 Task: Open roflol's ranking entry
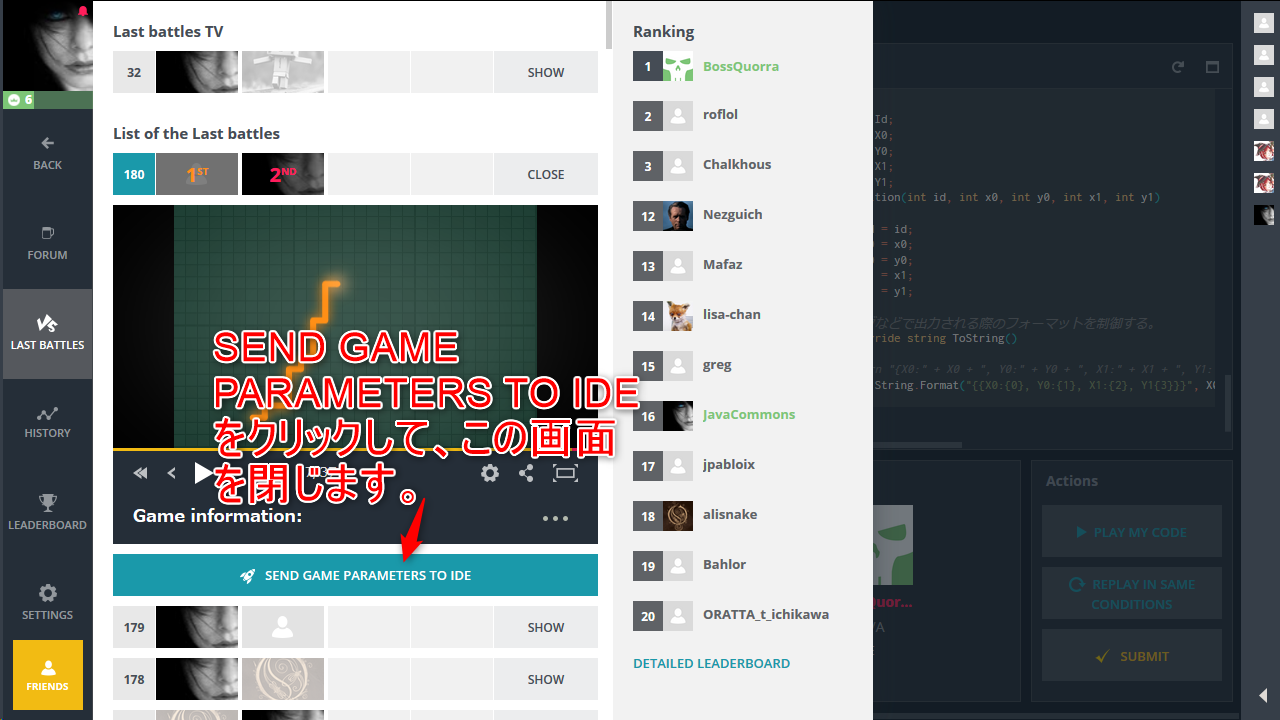click(720, 114)
